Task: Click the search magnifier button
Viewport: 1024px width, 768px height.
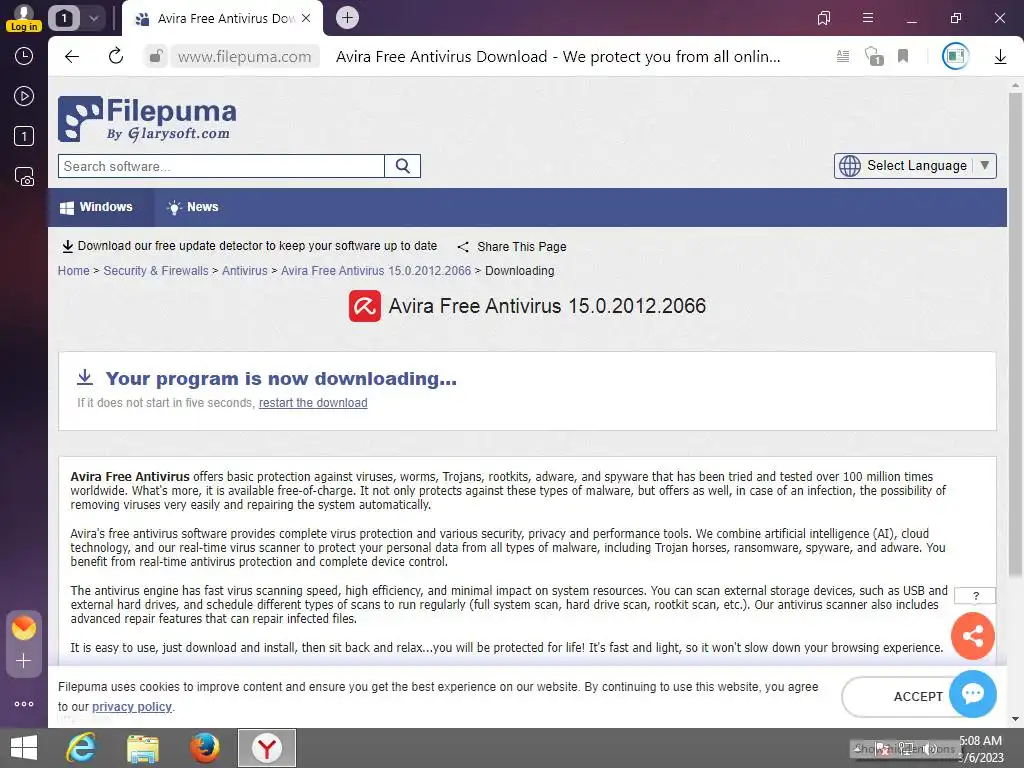Action: [x=402, y=166]
